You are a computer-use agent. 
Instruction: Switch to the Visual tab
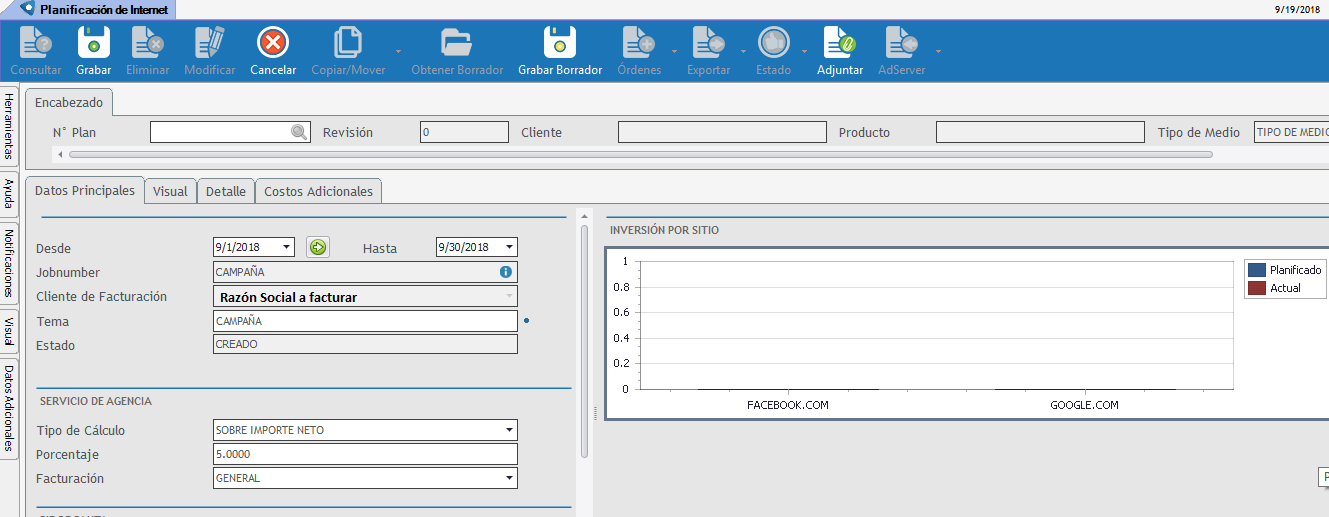coord(170,191)
